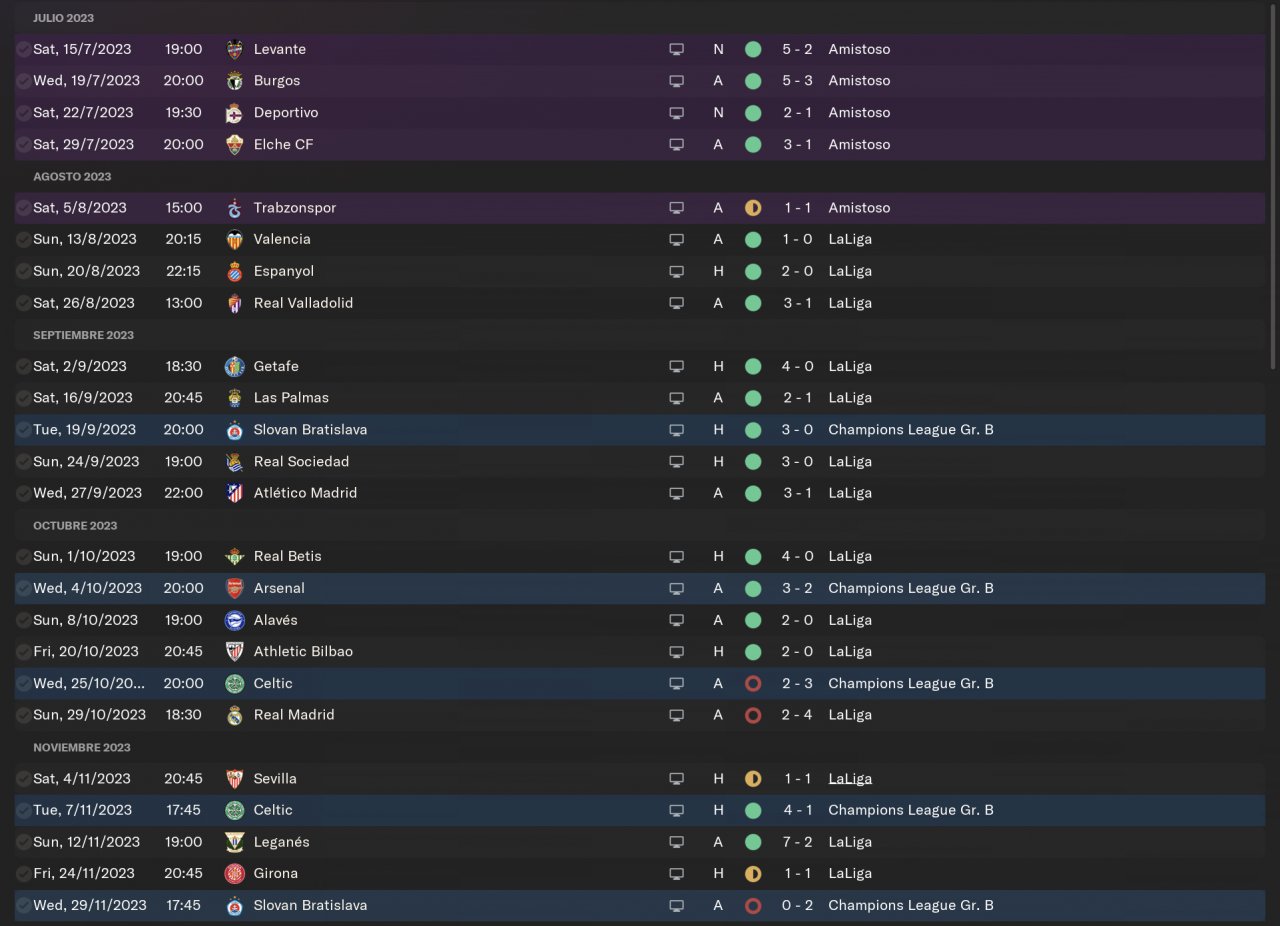
Task: Open the 2 - 4 Real Madrid result
Action: (797, 715)
